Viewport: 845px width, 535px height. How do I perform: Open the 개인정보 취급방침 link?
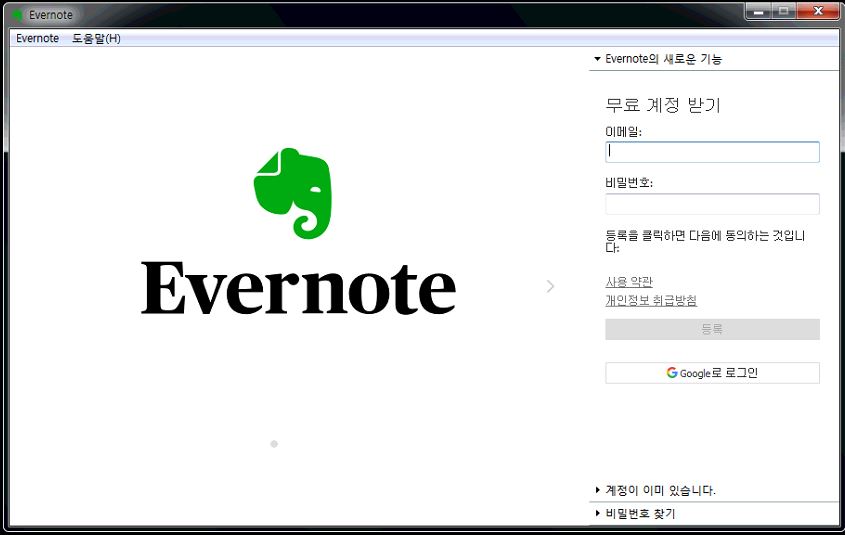tap(651, 300)
